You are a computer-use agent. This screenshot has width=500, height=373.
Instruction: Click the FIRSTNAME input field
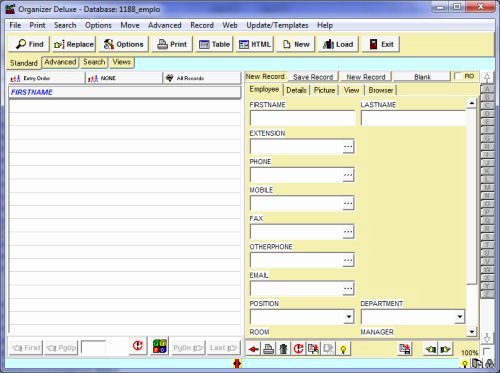pos(302,118)
